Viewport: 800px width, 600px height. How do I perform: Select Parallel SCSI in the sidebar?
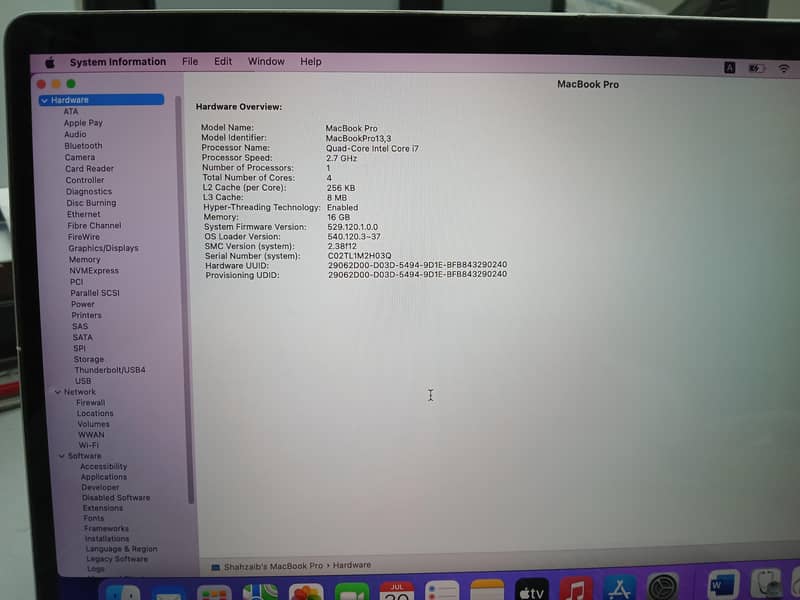[x=95, y=293]
